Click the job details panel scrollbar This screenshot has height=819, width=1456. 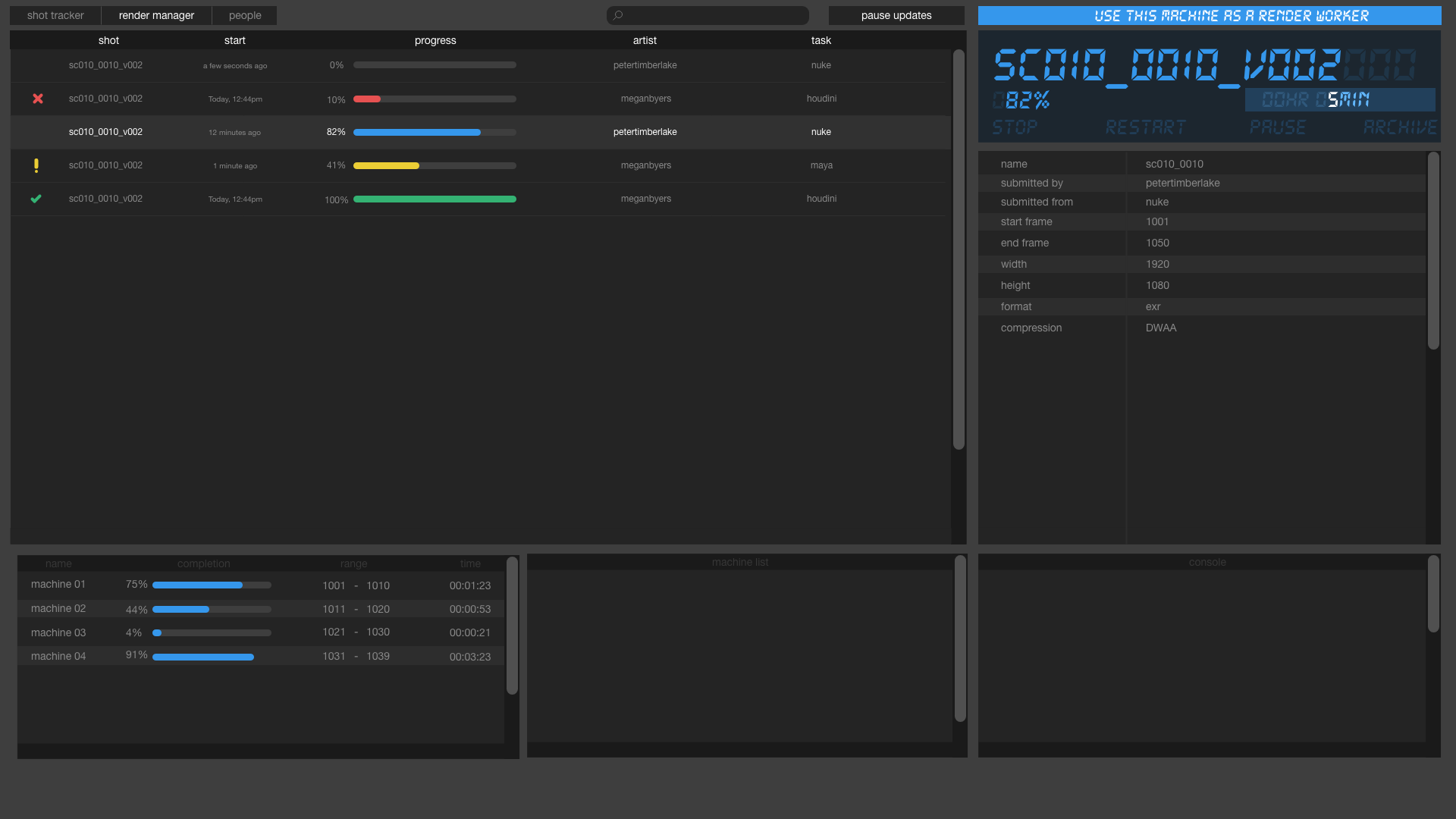(1432, 250)
